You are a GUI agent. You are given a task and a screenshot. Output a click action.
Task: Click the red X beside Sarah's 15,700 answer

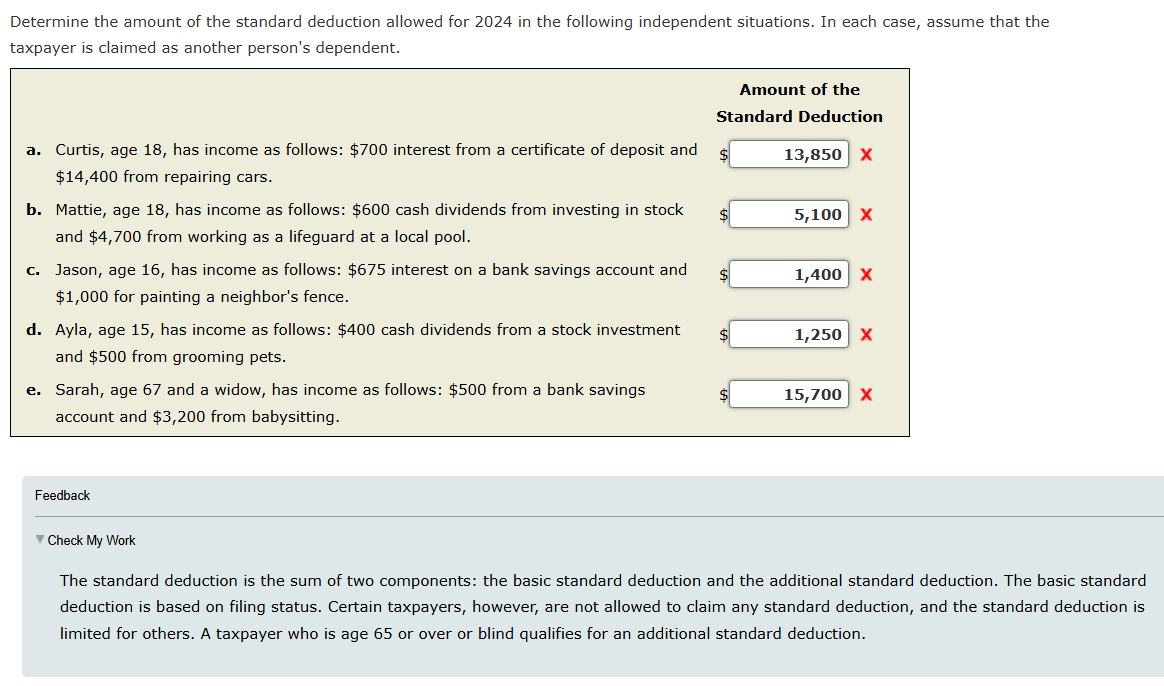point(866,394)
